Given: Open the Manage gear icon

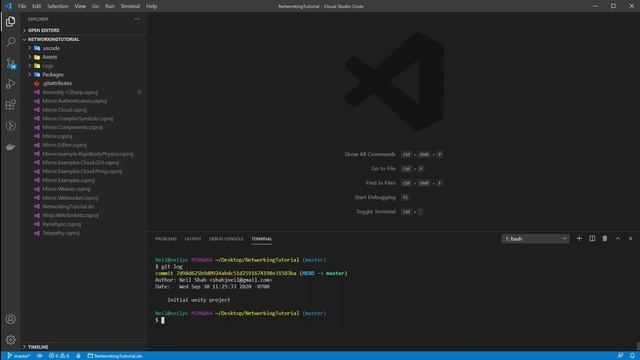Looking at the screenshot, I should point(11,340).
